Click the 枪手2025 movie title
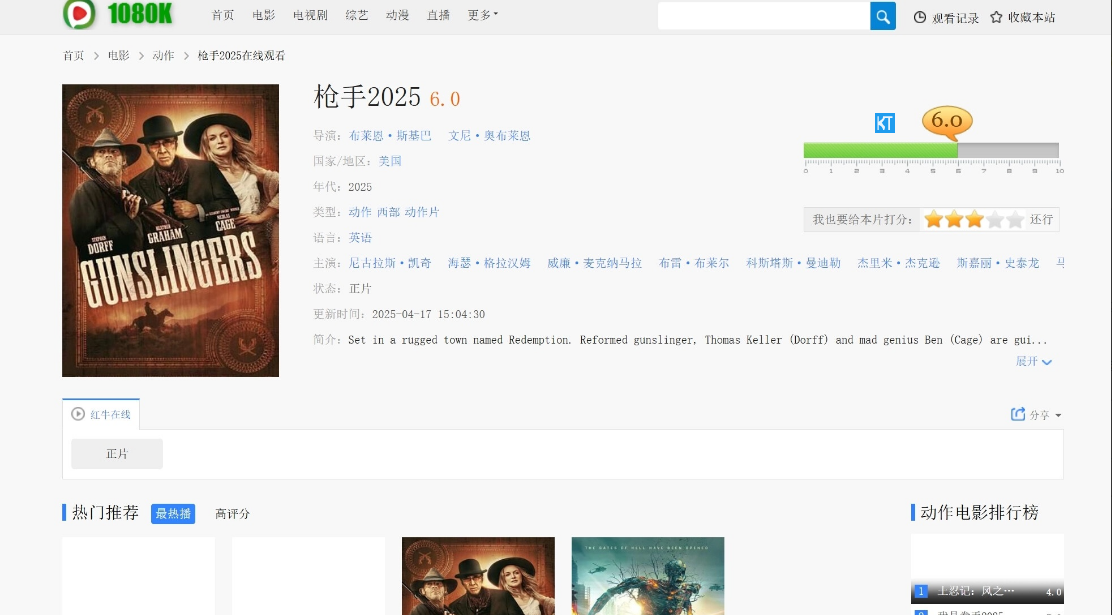The height and width of the screenshot is (615, 1112). (x=367, y=97)
